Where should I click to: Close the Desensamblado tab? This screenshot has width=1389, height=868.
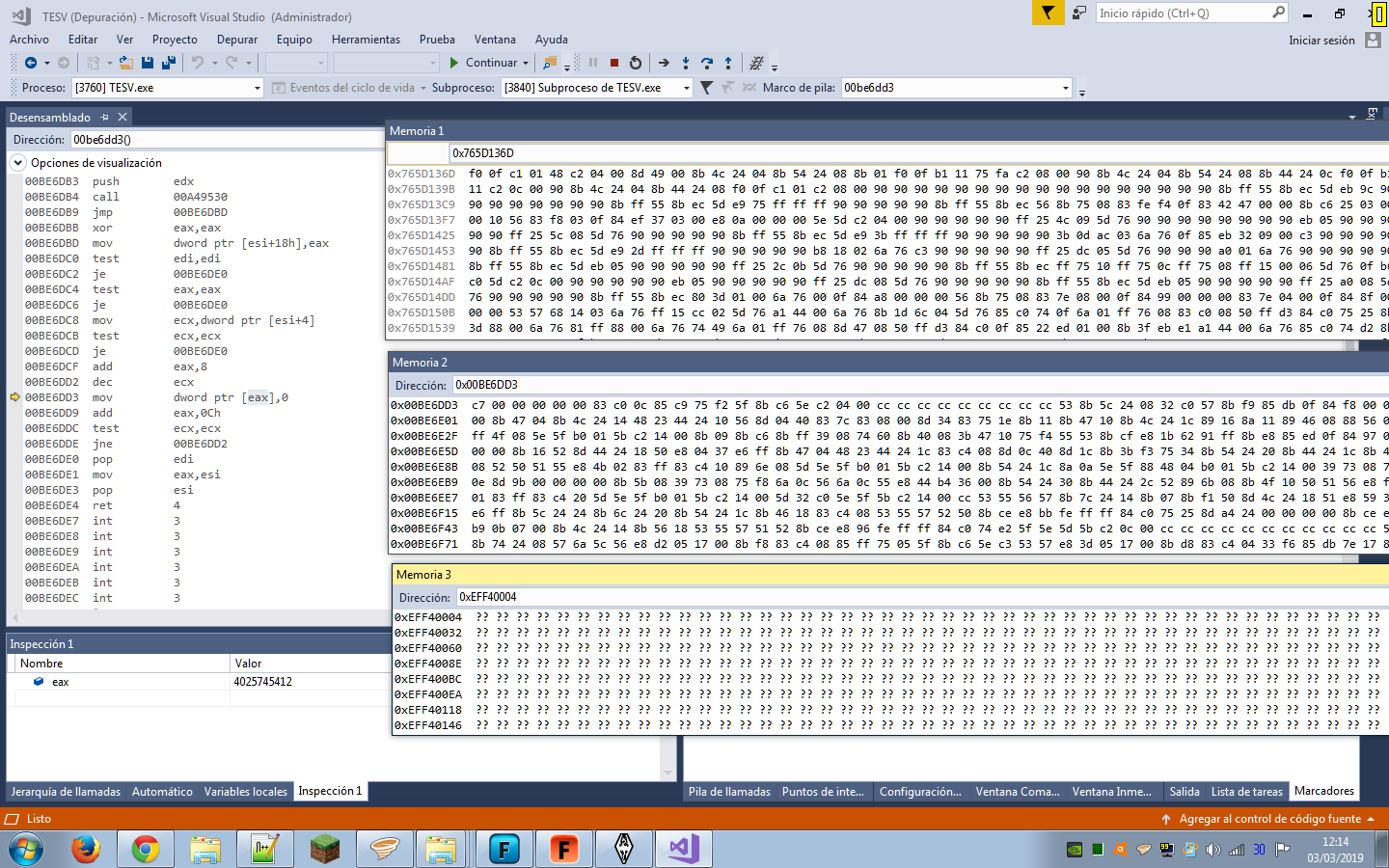[122, 117]
